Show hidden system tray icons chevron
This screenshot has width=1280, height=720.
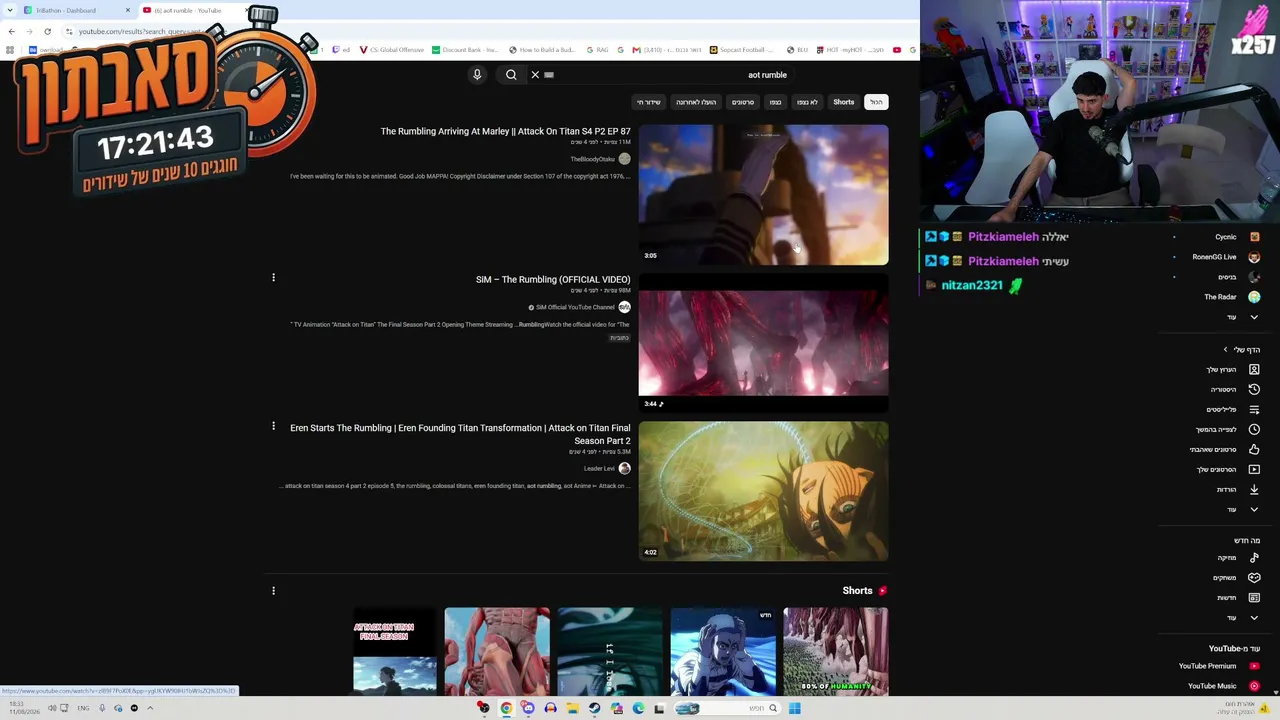150,708
